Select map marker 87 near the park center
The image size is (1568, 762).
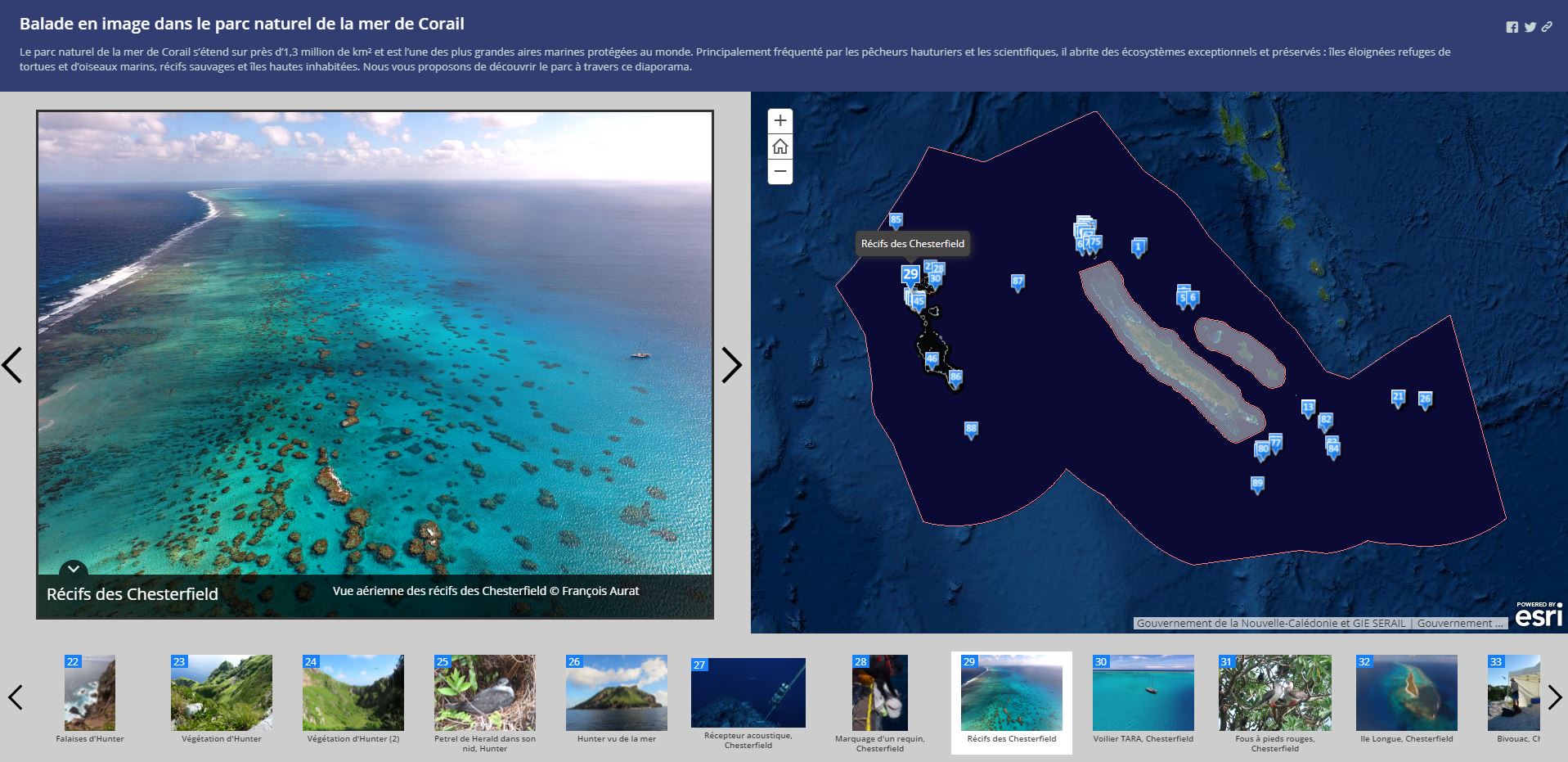pos(1017,281)
